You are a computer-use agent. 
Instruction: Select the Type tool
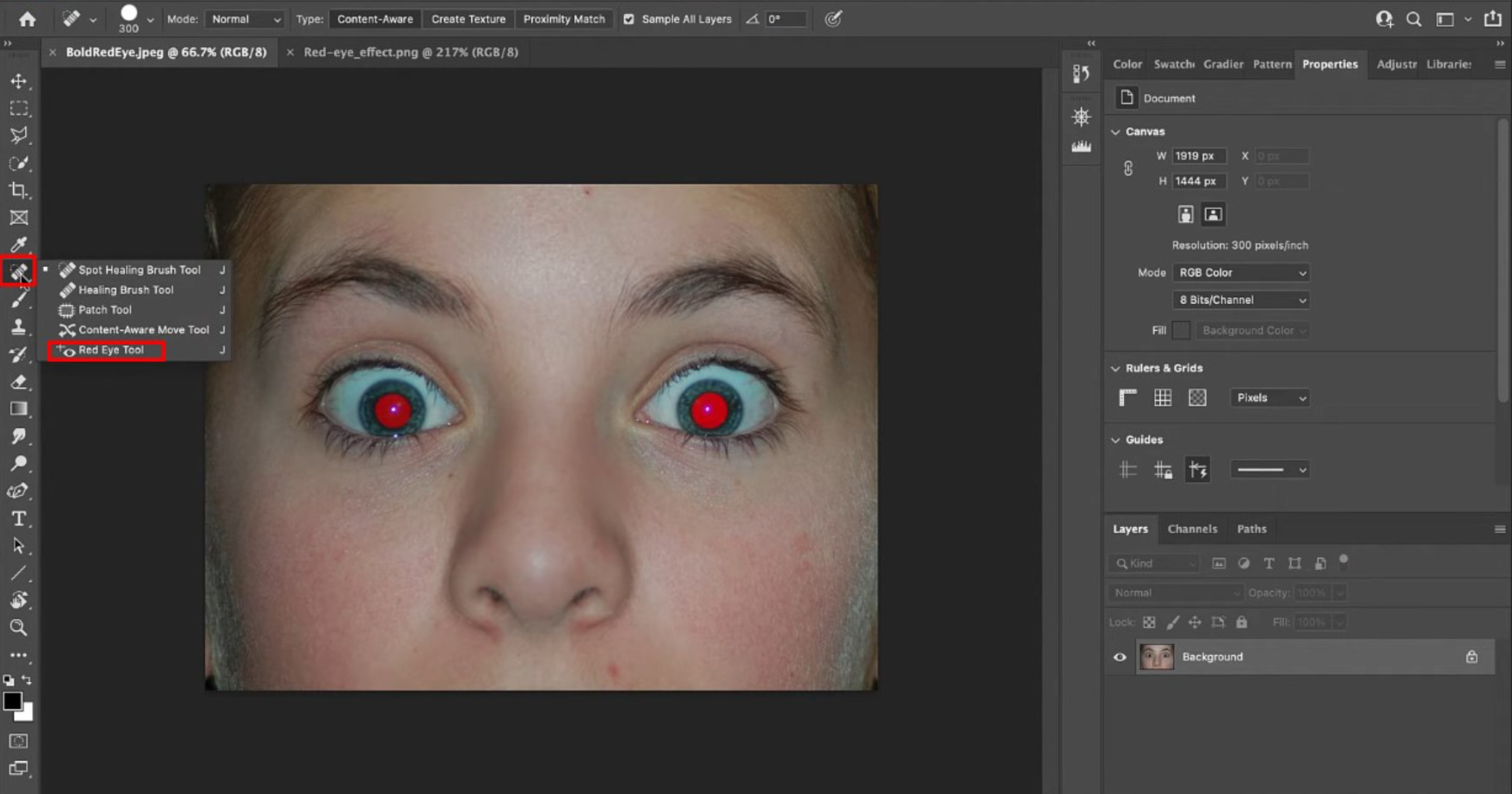point(19,519)
